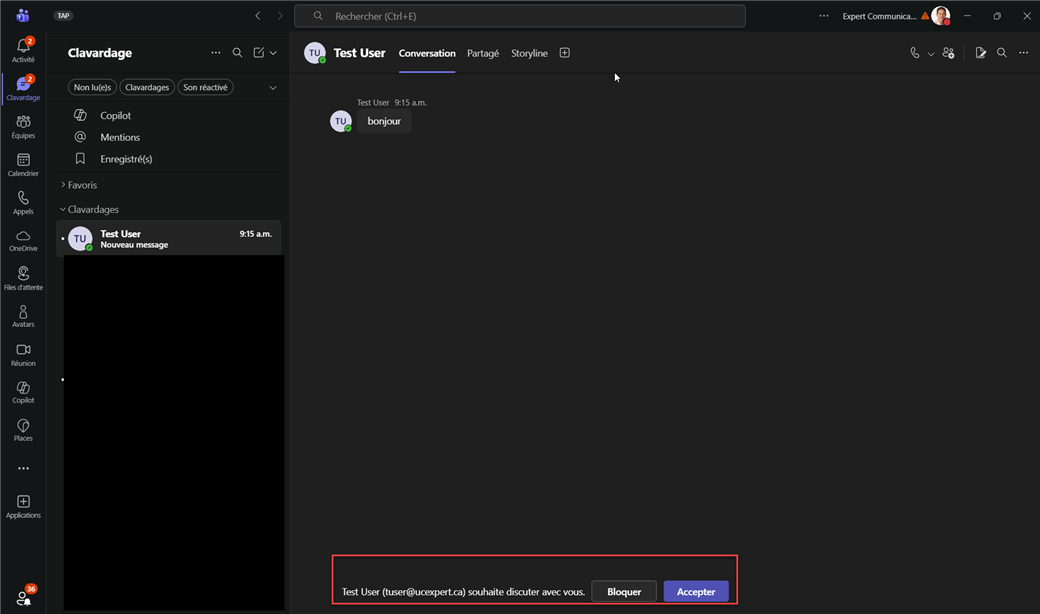Screen dimensions: 1040x614
Task: Open the Avatars app icon
Action: 23,316
